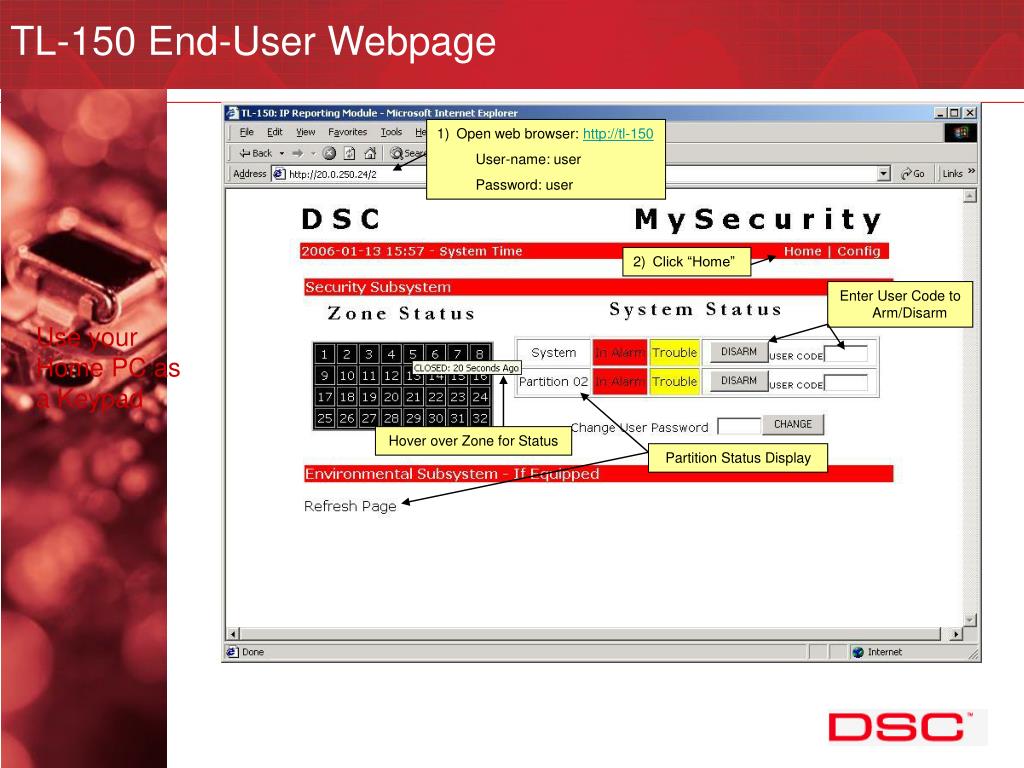Image resolution: width=1024 pixels, height=768 pixels.
Task: Click the Forward arrow in the toolbar
Action: point(298,153)
